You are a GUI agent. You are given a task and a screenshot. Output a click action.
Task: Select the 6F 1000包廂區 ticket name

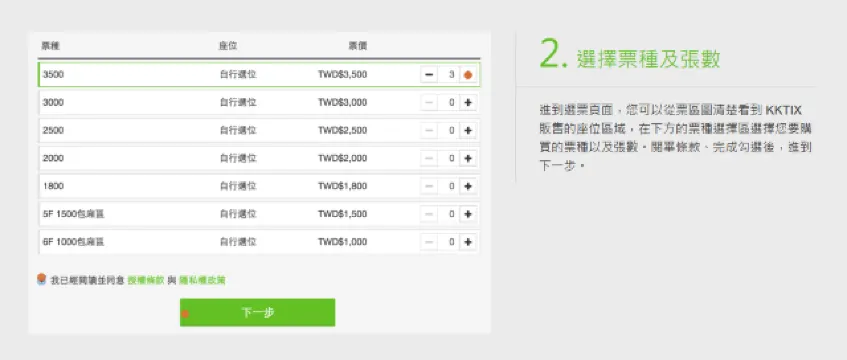(x=73, y=242)
